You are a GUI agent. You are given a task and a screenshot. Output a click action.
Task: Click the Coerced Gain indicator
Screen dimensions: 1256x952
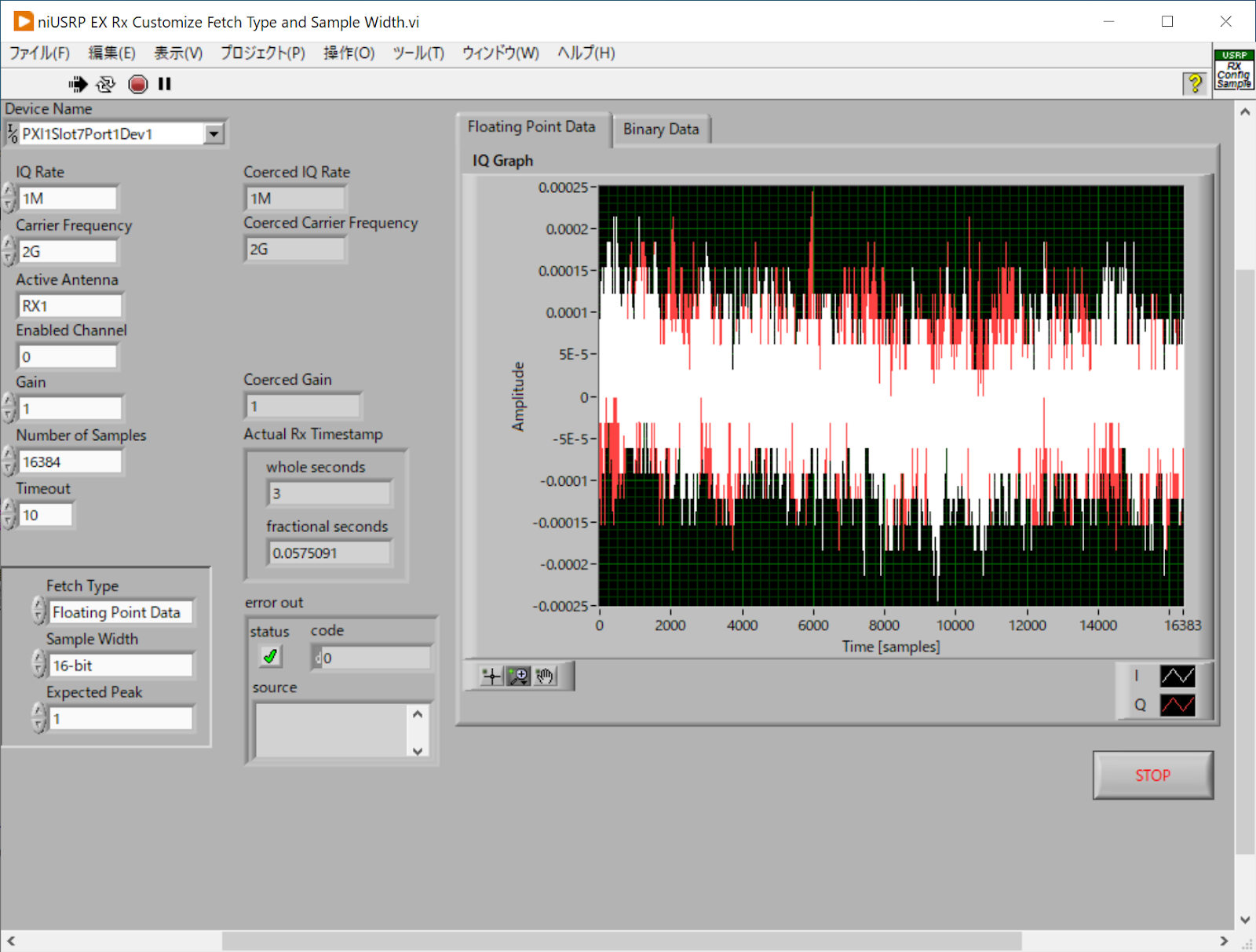[x=303, y=407]
